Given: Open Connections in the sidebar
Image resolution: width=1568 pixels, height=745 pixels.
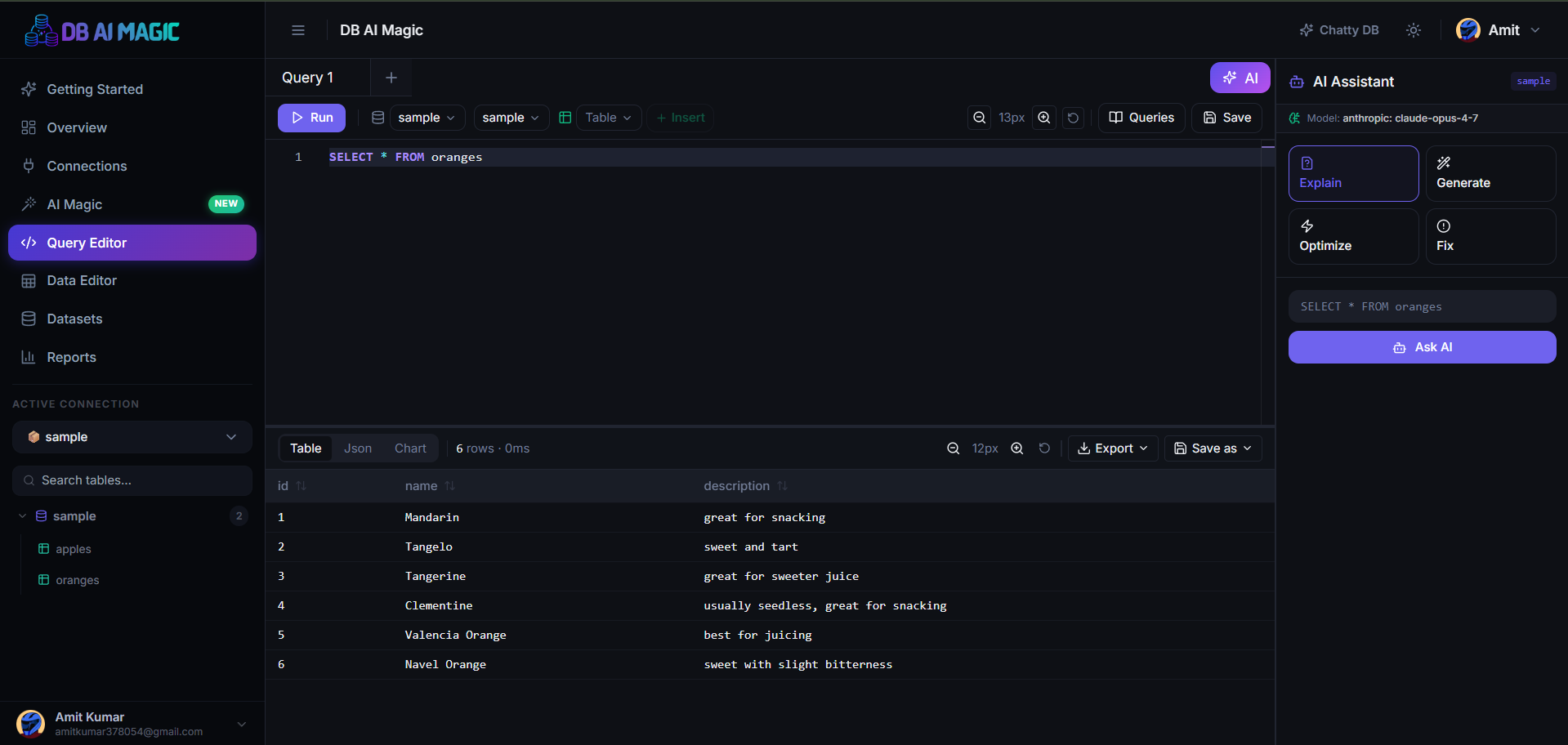Looking at the screenshot, I should coord(132,166).
